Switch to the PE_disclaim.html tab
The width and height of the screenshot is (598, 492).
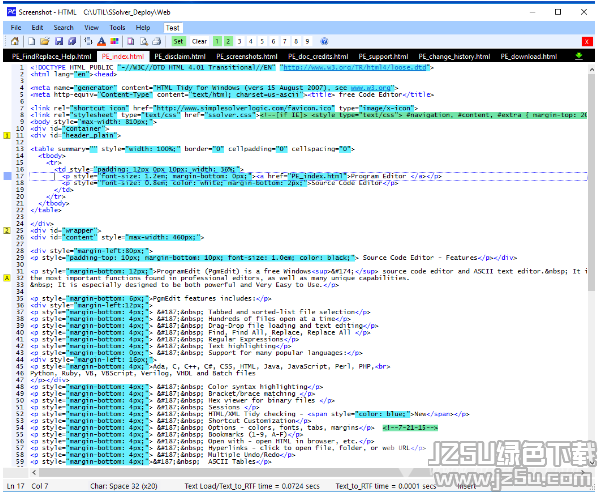coord(180,56)
